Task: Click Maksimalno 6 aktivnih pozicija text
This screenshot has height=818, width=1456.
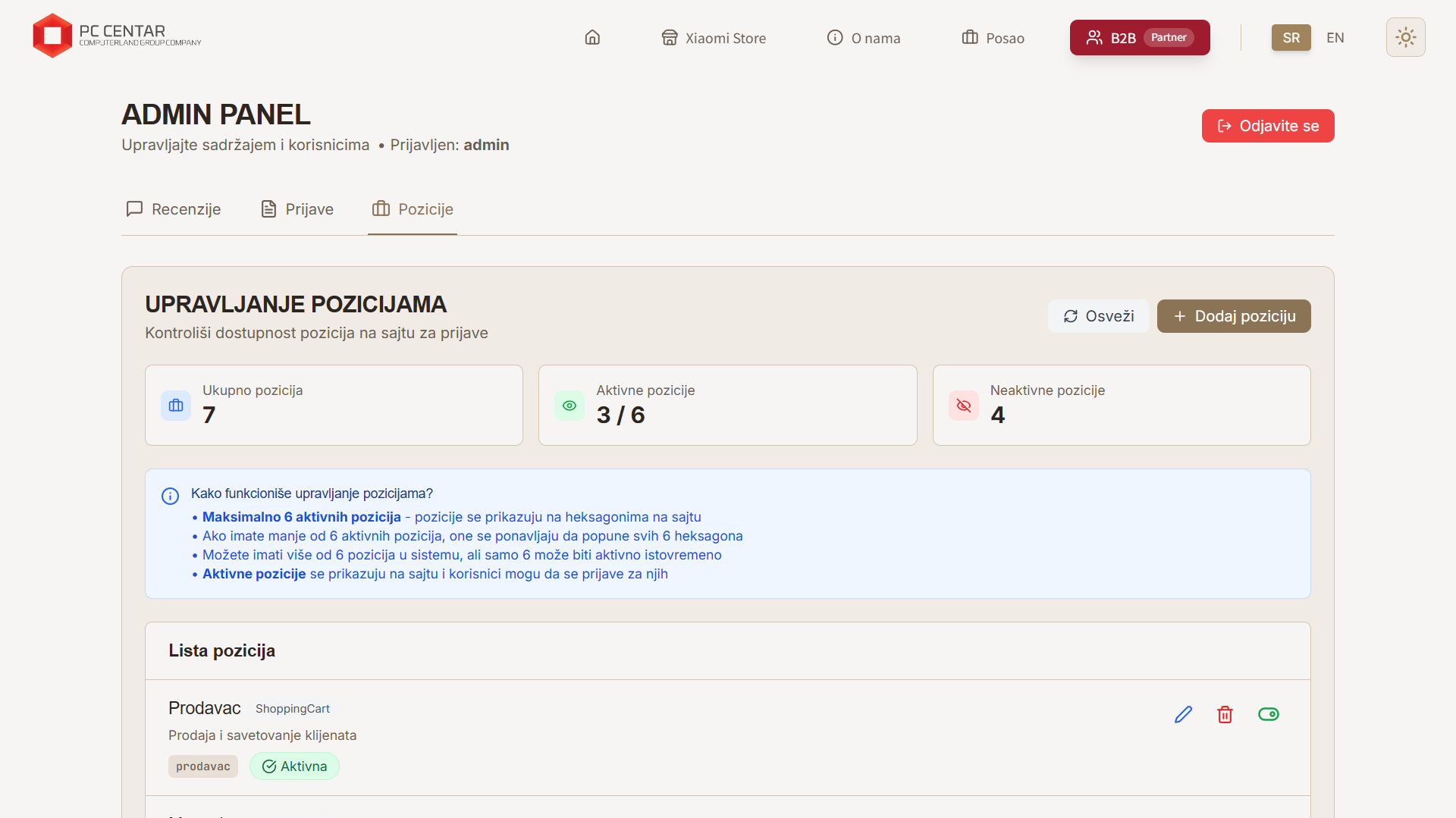Action: (301, 517)
